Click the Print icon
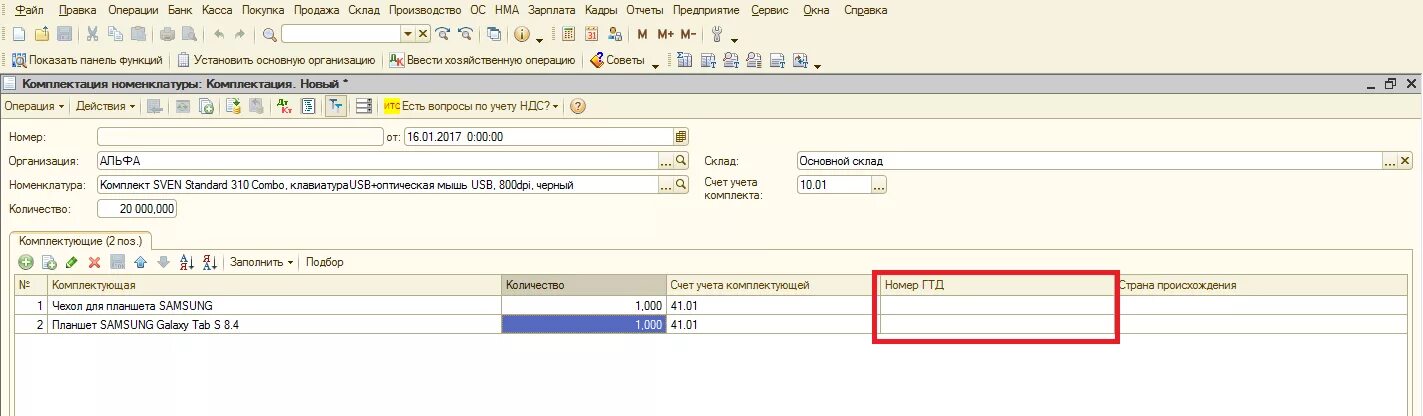 coord(167,34)
